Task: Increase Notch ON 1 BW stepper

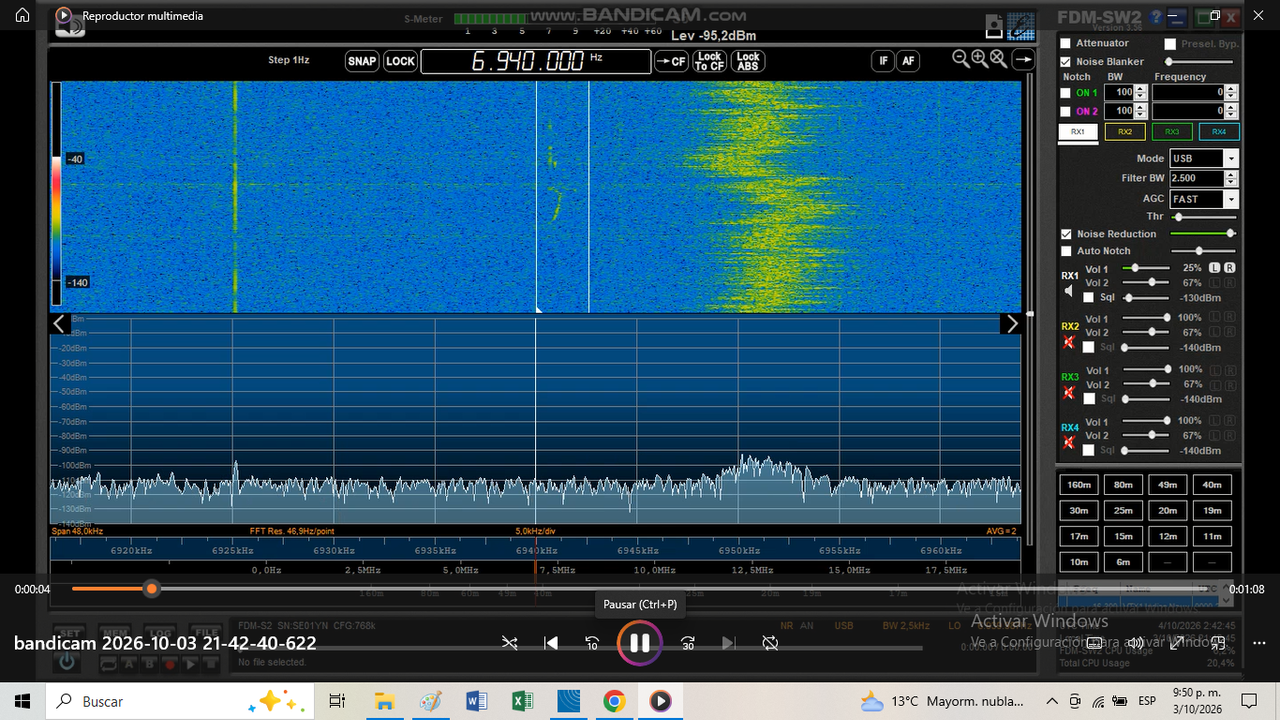Action: click(x=1141, y=88)
